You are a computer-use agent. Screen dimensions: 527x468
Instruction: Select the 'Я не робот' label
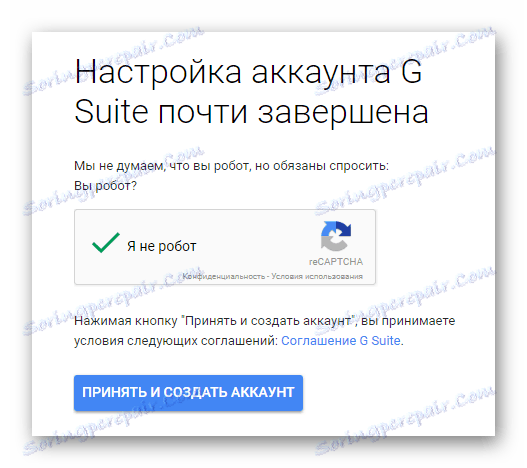point(162,246)
